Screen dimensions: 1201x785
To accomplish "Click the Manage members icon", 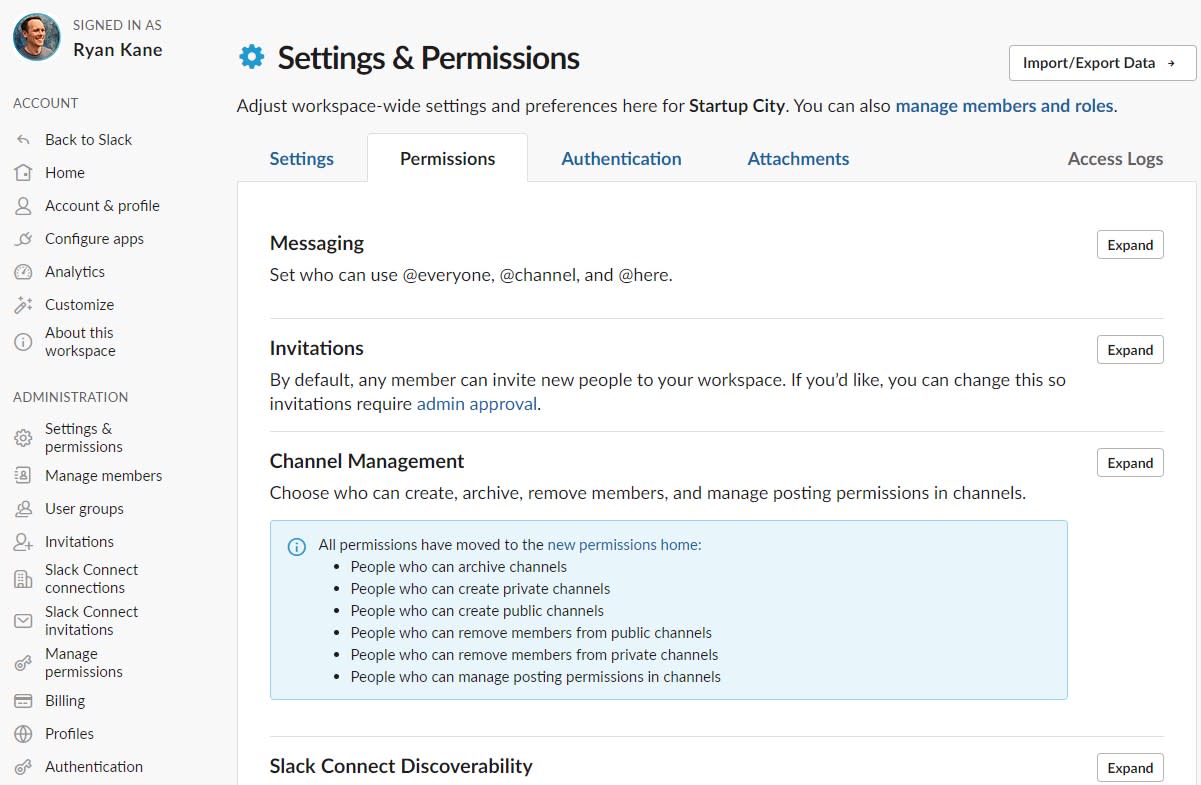I will (23, 476).
